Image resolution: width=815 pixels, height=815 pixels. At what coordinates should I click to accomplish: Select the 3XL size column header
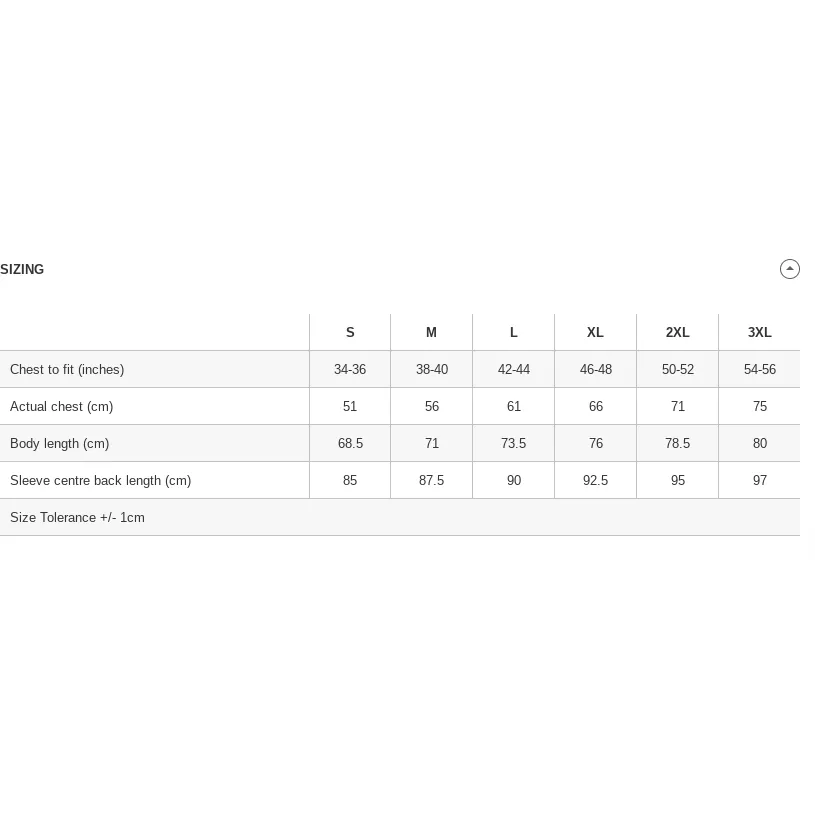coord(759,332)
